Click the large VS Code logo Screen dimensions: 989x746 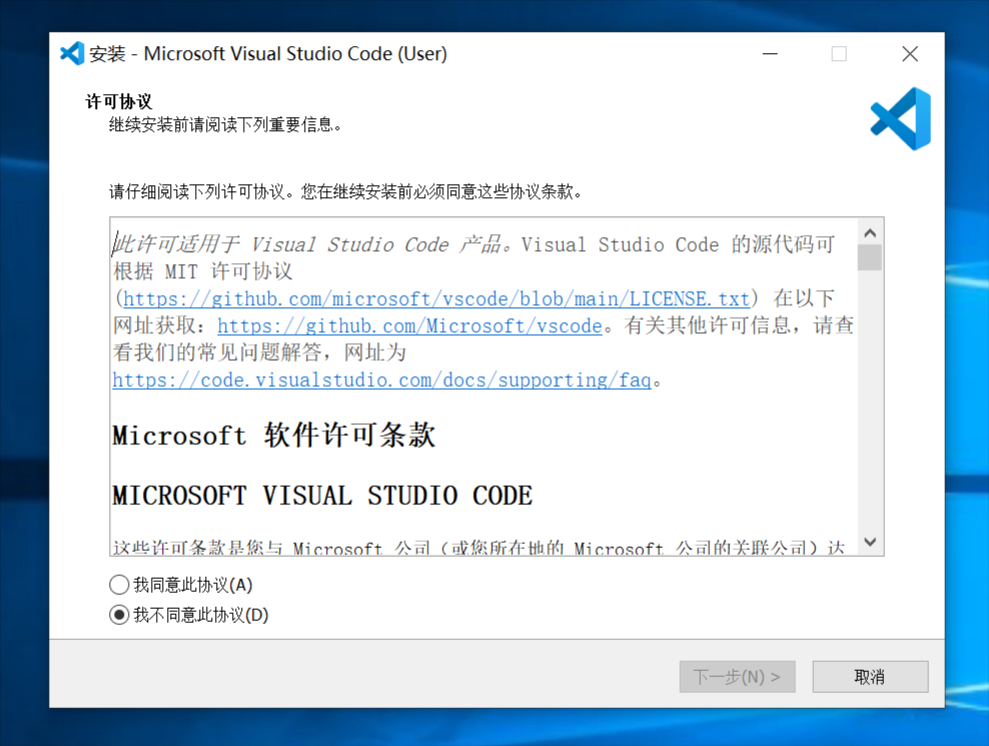[x=901, y=119]
